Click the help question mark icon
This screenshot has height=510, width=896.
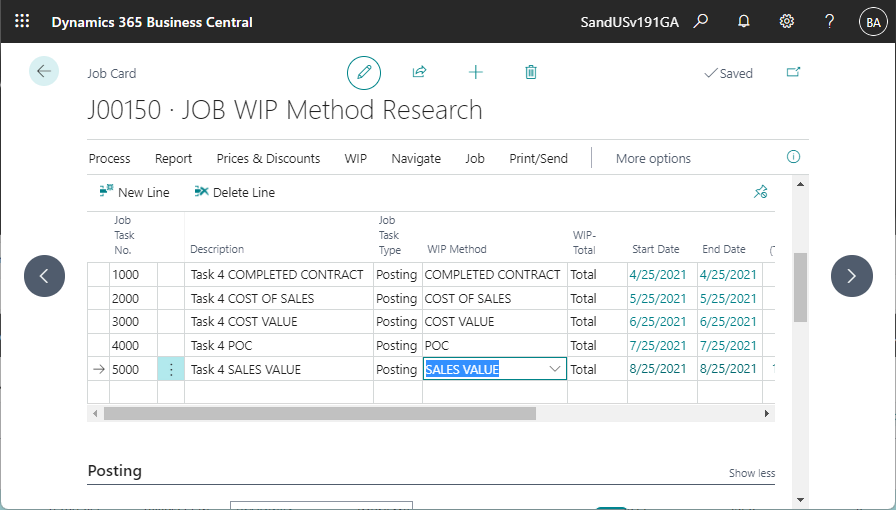click(829, 21)
